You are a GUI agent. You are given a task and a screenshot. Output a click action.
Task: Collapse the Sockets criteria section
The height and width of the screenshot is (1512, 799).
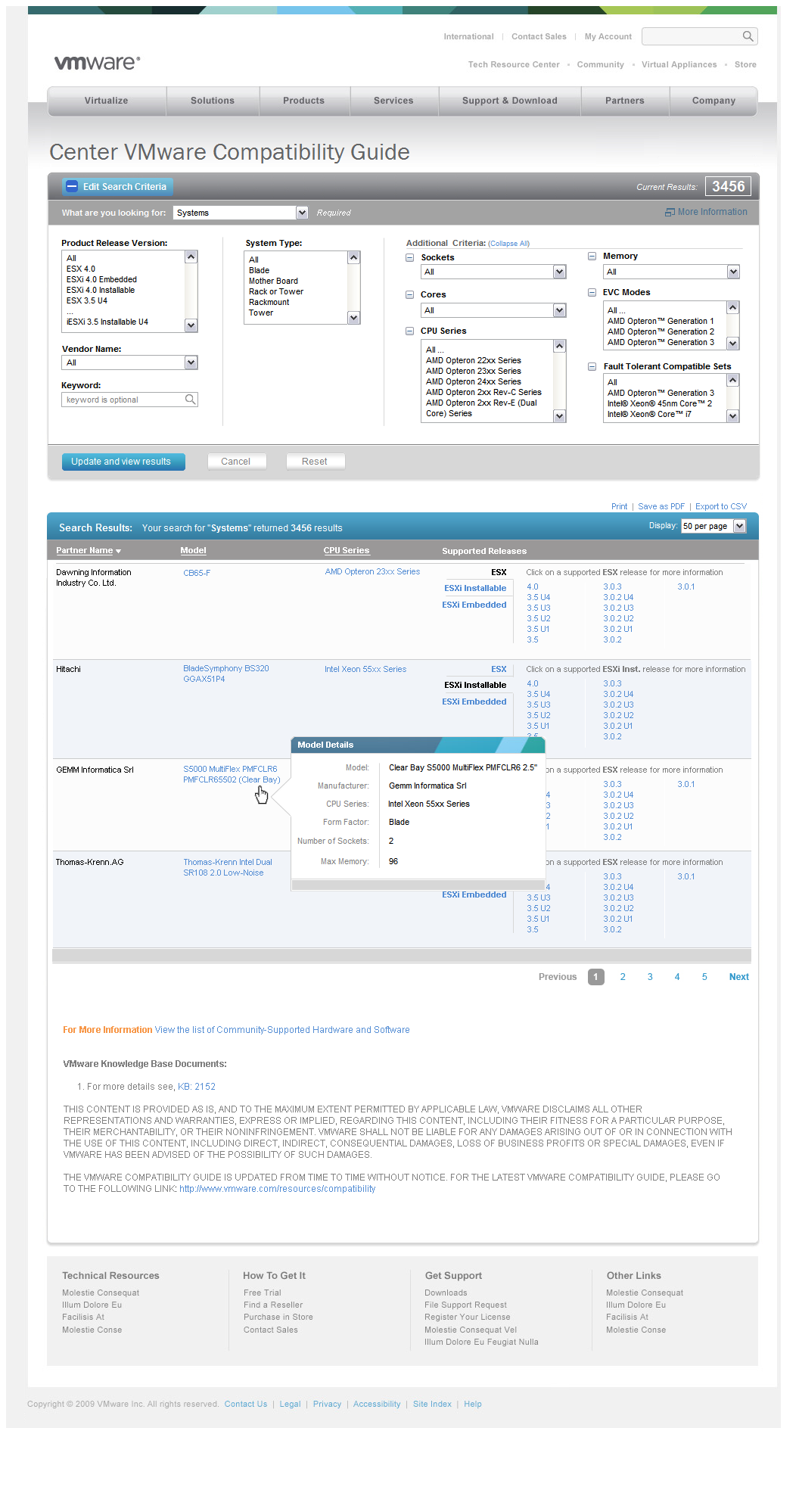pos(410,258)
